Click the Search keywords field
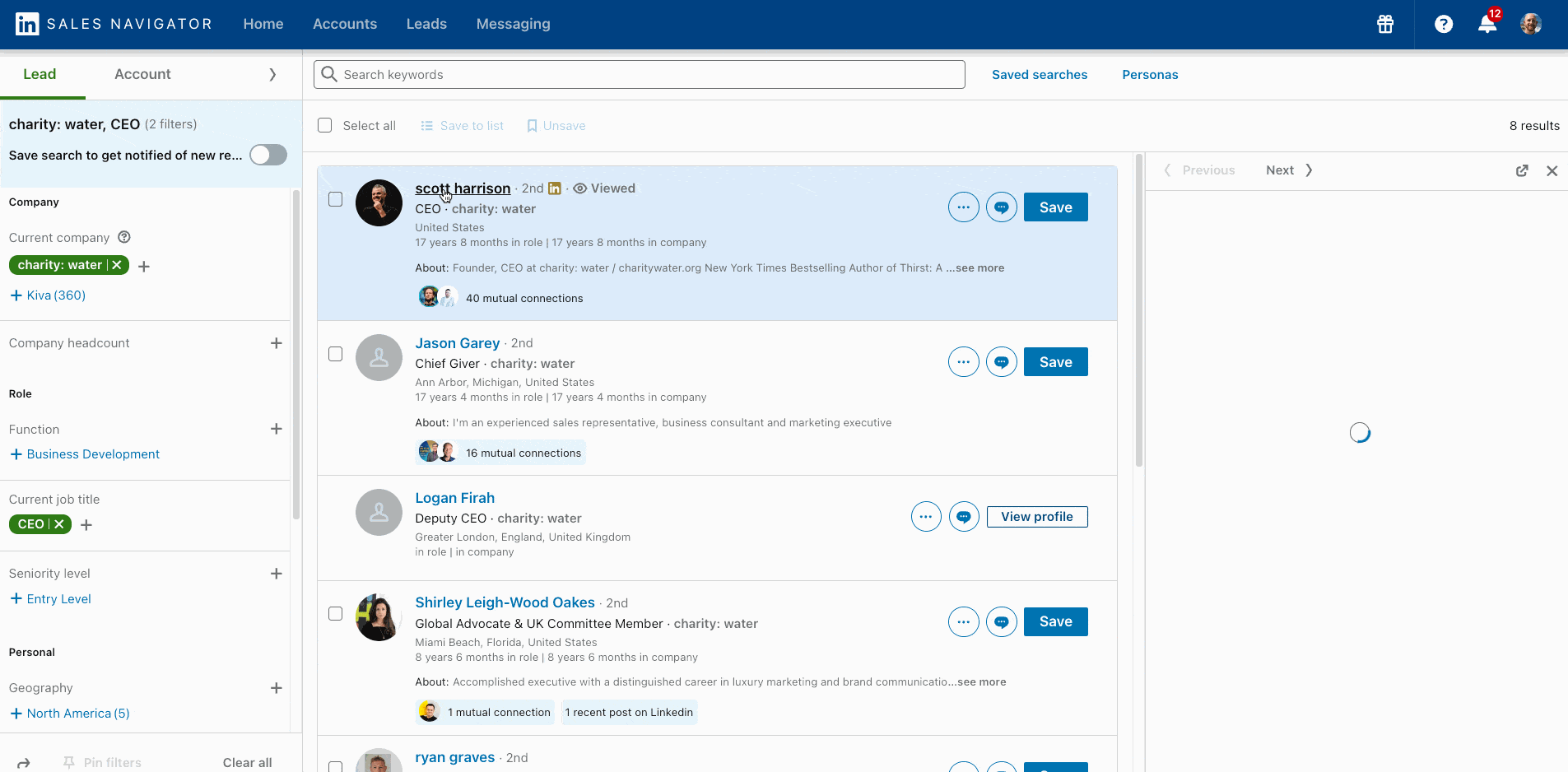The width and height of the screenshot is (1568, 772). [640, 75]
